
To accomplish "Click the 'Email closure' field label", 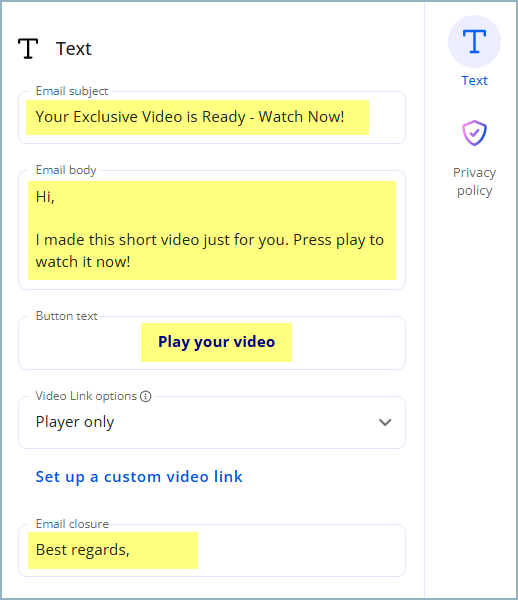I will pos(72,524).
